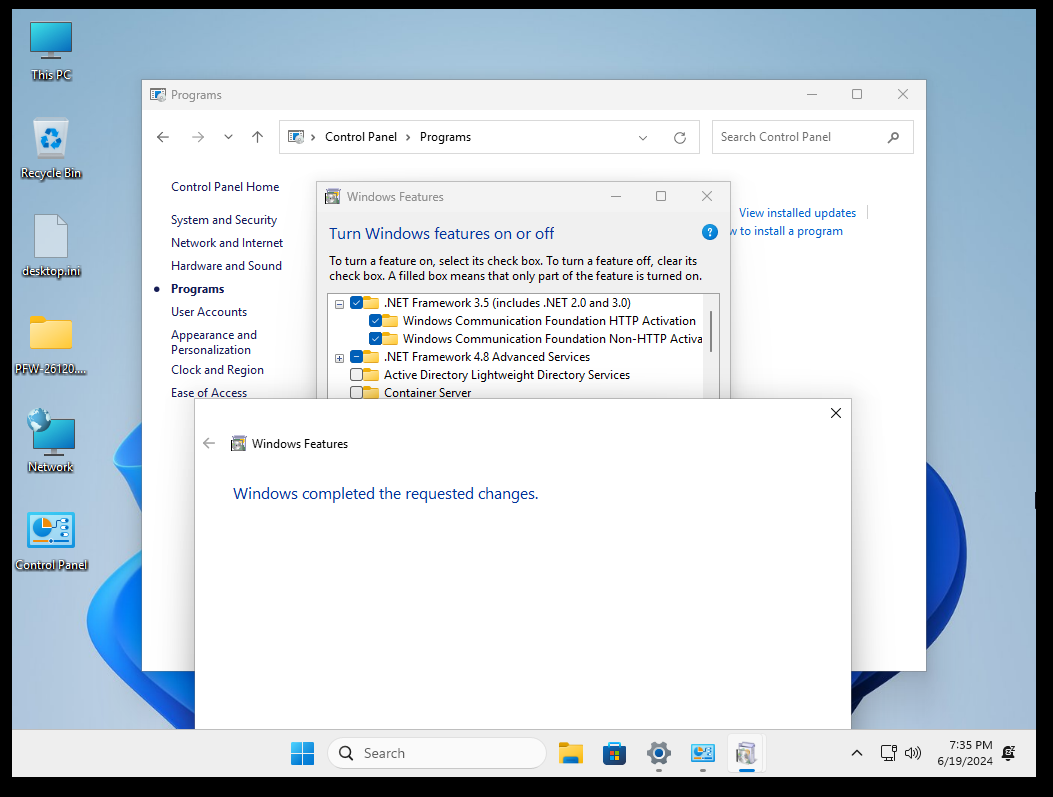The width and height of the screenshot is (1053, 797).
Task: Go to System and Security
Action: point(224,220)
